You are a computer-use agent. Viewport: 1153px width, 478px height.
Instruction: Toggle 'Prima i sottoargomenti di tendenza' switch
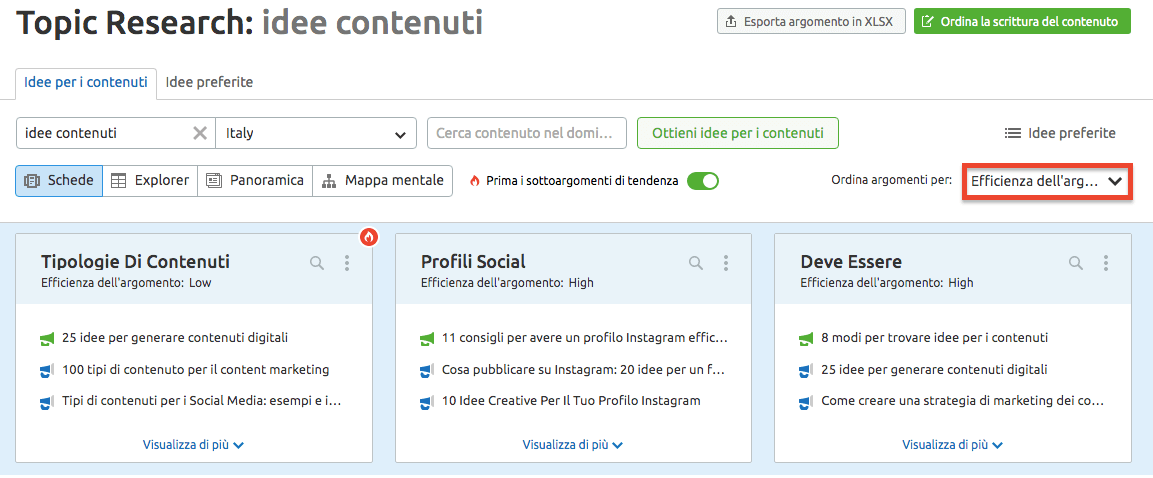[703, 181]
